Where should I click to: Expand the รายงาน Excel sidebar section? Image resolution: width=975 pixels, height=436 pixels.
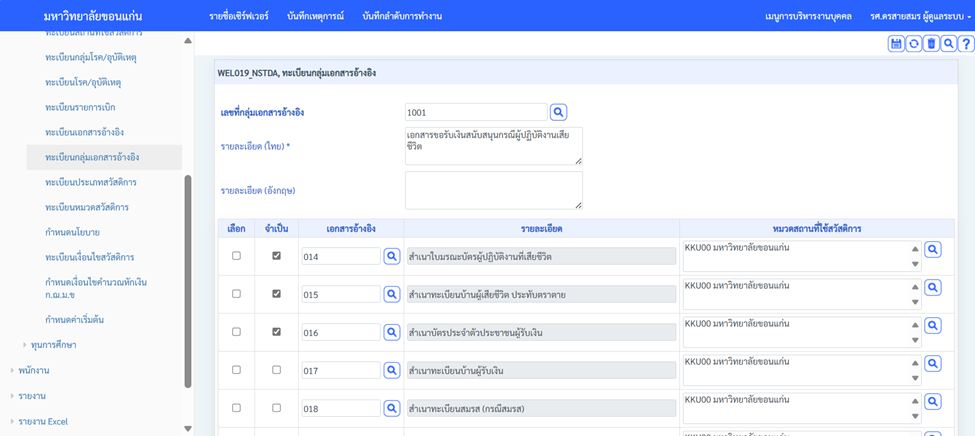(x=12, y=422)
